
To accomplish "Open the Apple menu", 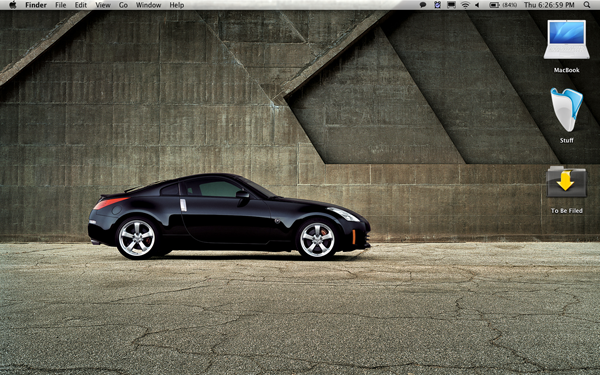I will coord(13,5).
